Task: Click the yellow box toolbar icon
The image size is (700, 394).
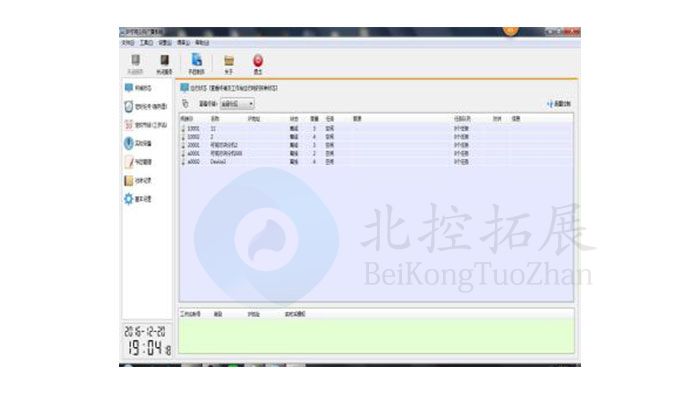Action: pyautogui.click(x=229, y=64)
